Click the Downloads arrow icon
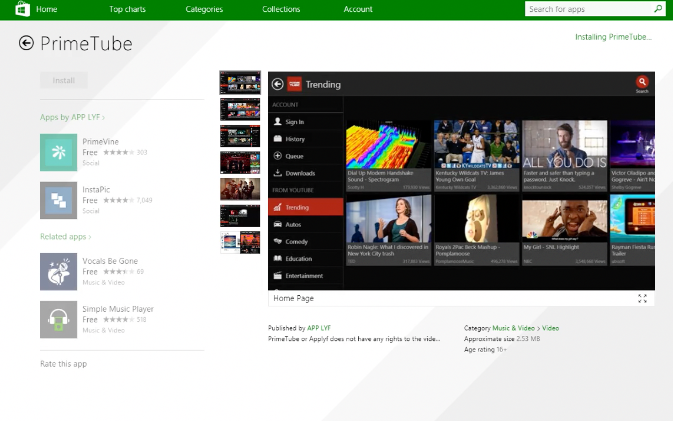 (x=278, y=173)
